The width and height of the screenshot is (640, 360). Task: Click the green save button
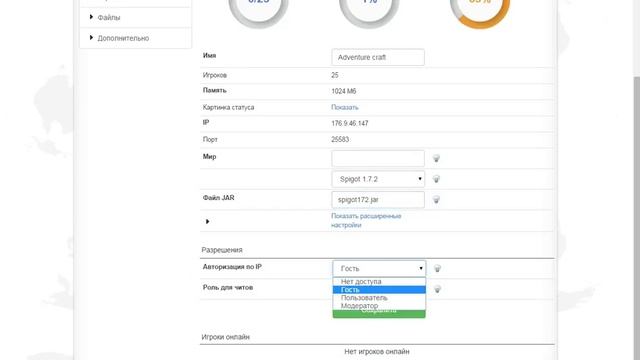pyautogui.click(x=379, y=313)
